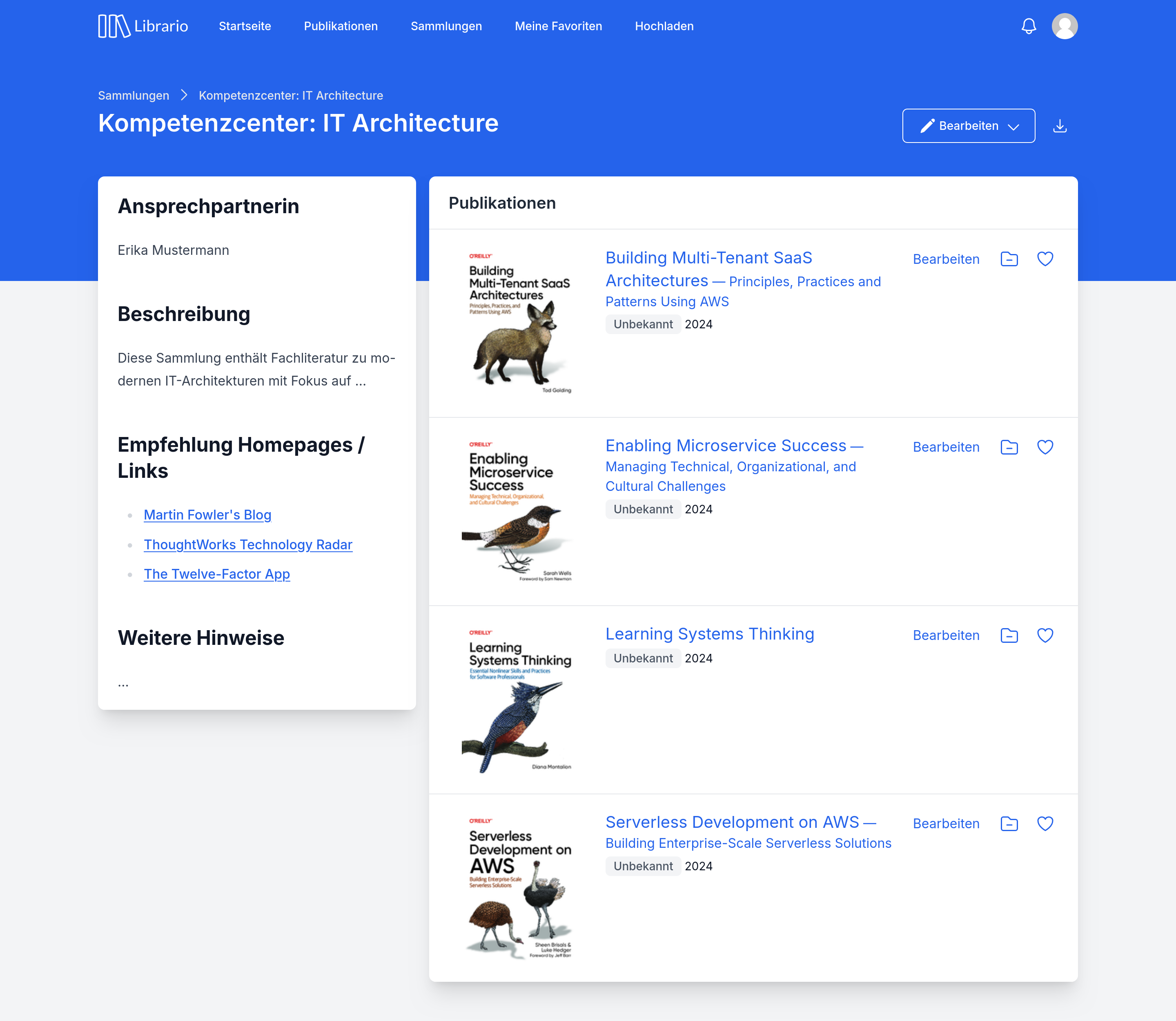The height and width of the screenshot is (1021, 1176).
Task: Click the heart icon on Enabling Microservice Success
Action: tap(1044, 447)
